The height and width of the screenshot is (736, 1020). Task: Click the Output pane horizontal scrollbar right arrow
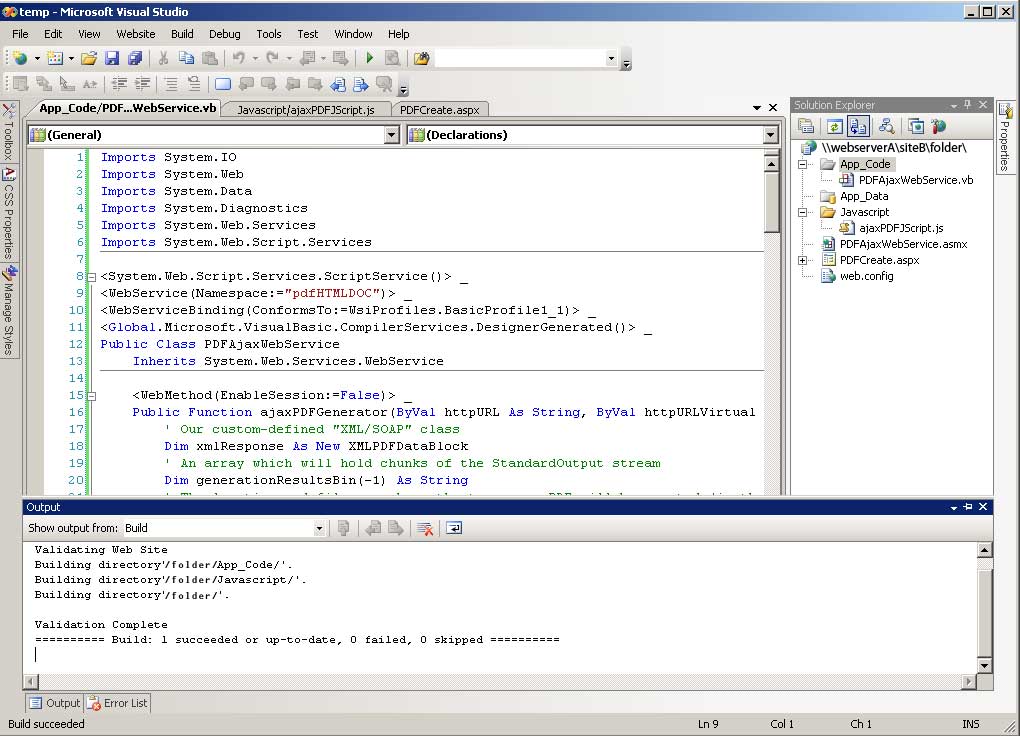click(969, 681)
